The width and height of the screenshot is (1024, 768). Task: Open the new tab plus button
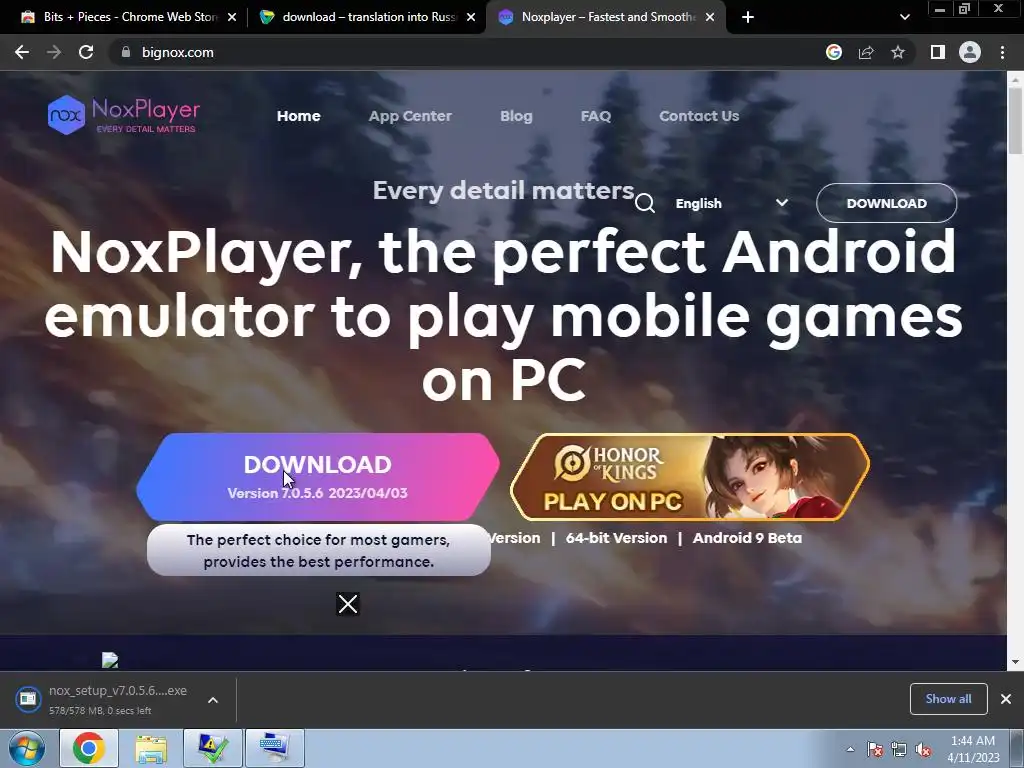click(x=748, y=17)
